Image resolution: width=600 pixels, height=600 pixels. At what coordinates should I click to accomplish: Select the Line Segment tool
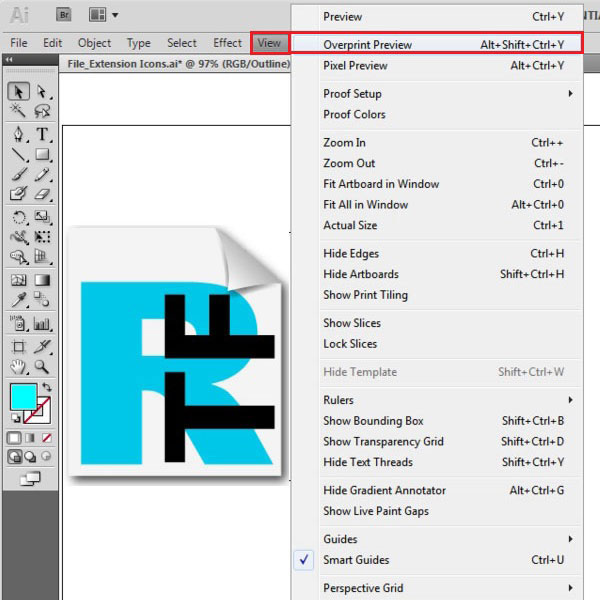click(18, 155)
